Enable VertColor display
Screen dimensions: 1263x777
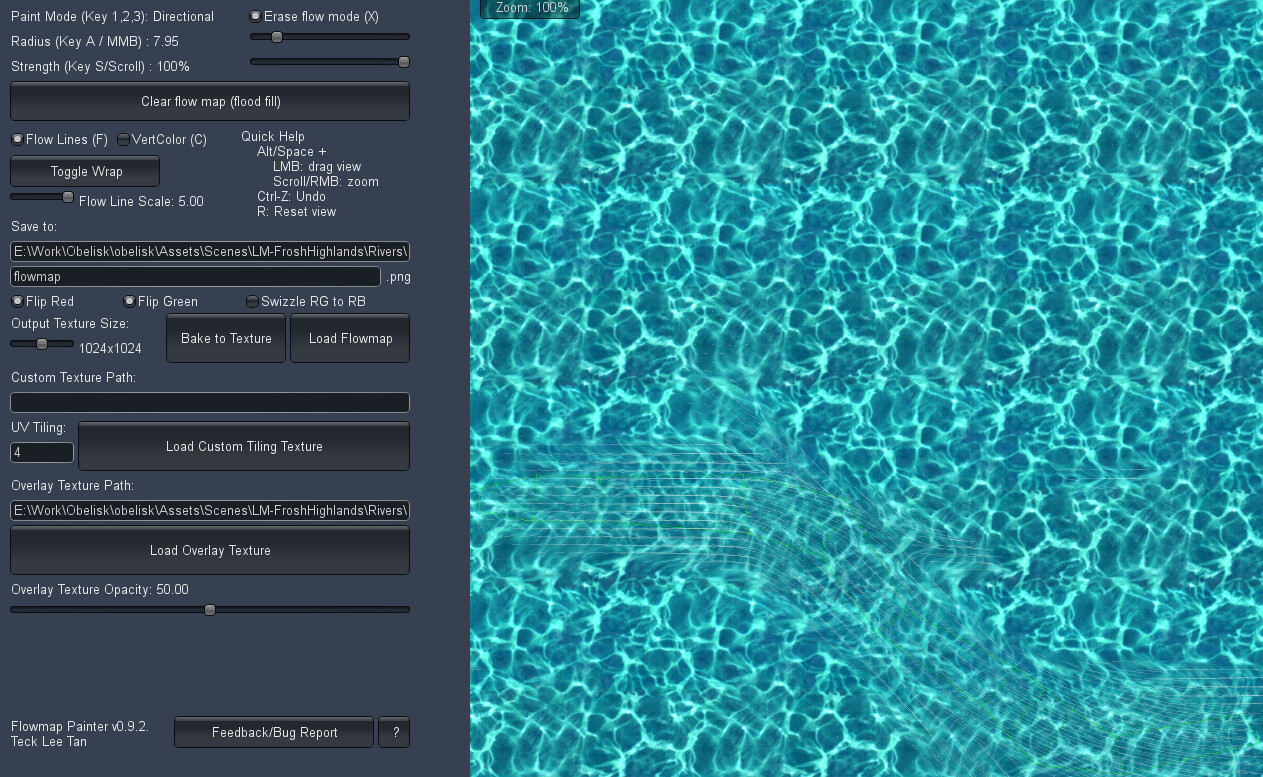pyautogui.click(x=123, y=139)
